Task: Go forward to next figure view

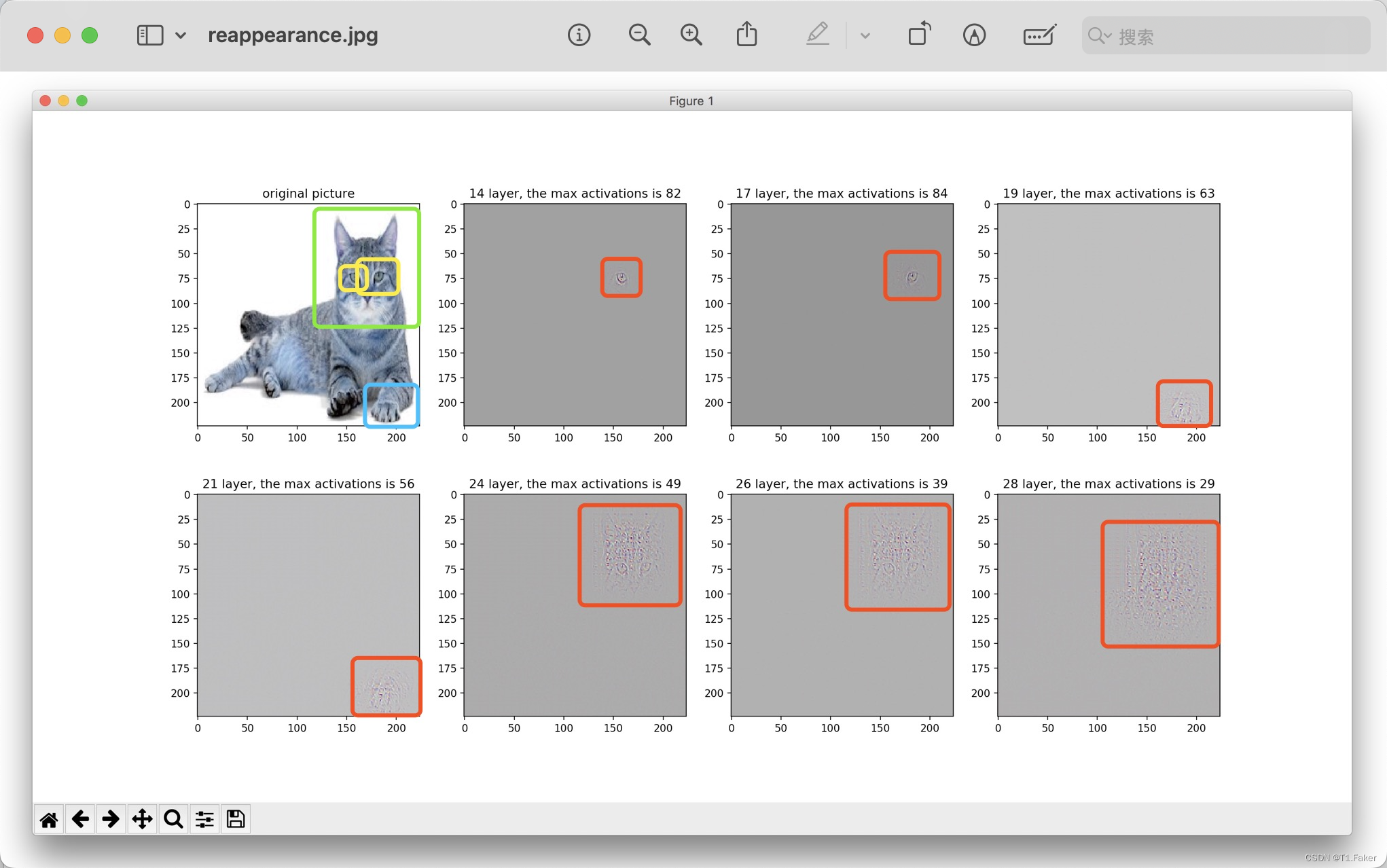Action: click(111, 820)
